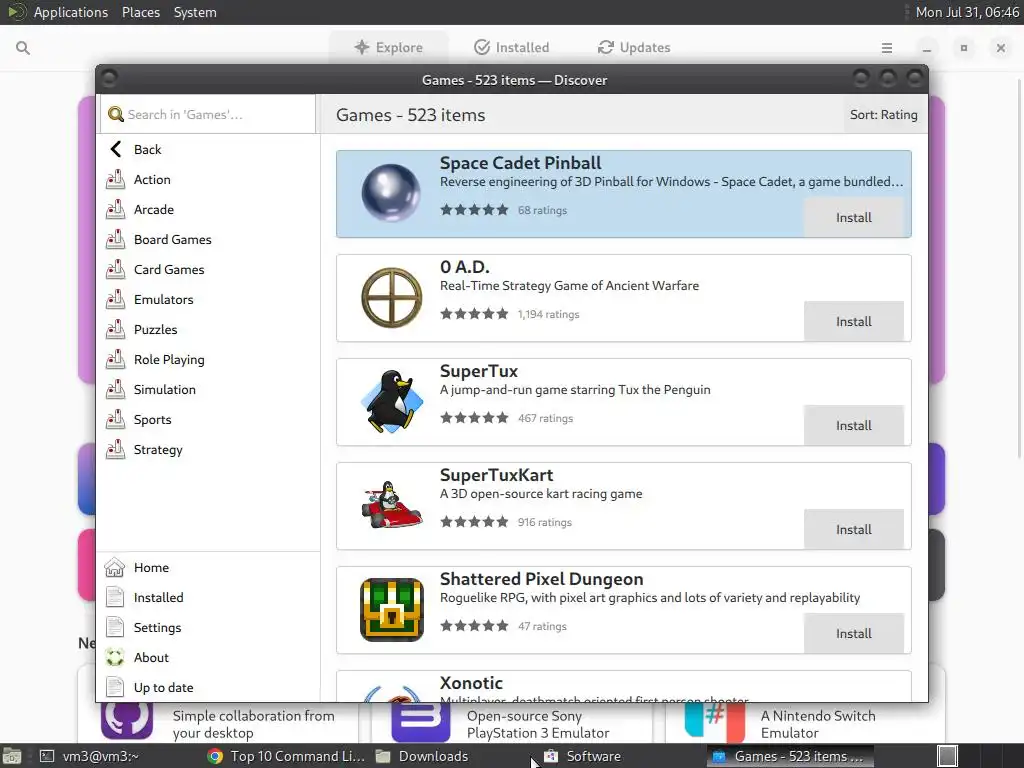Image resolution: width=1024 pixels, height=768 pixels.
Task: Click the Space Cadet Pinball ball icon
Action: tap(391, 193)
